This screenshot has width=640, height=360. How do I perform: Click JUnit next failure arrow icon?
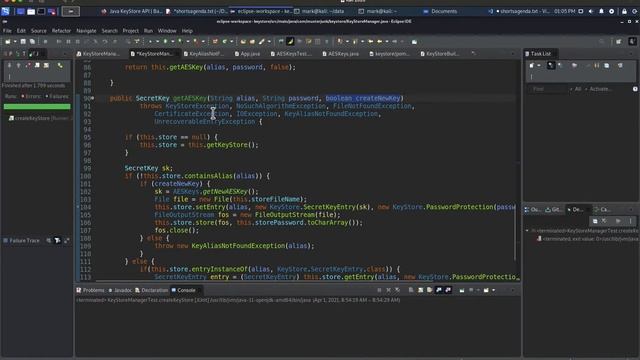coord(9,65)
